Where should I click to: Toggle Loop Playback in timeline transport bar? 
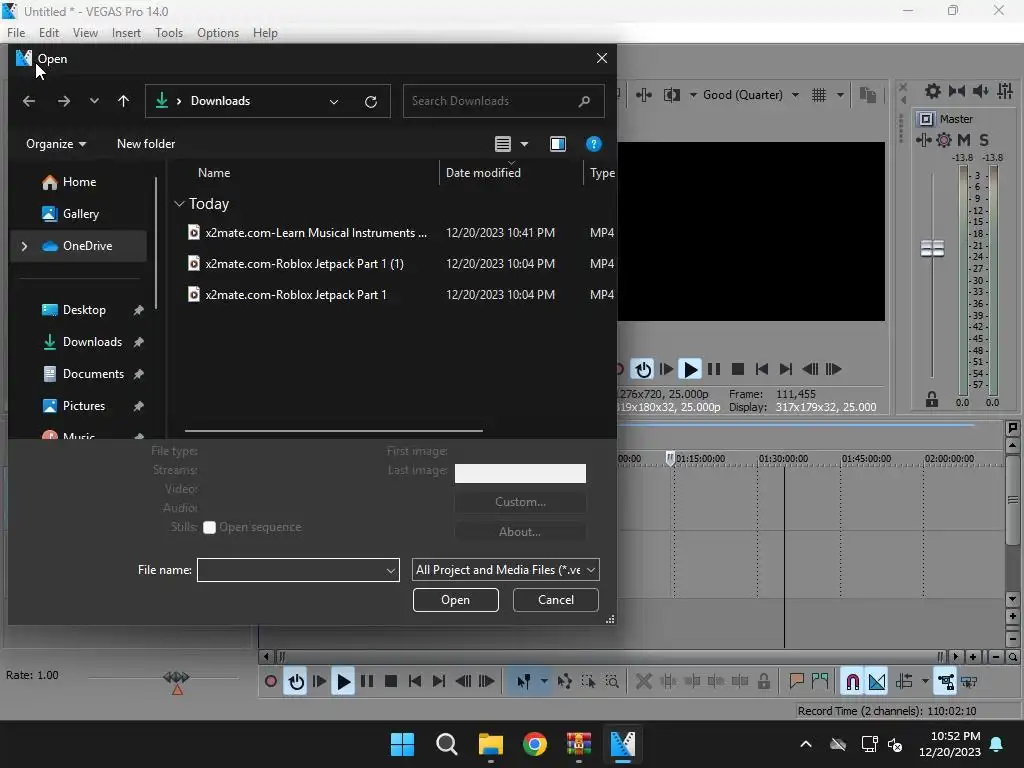click(296, 682)
